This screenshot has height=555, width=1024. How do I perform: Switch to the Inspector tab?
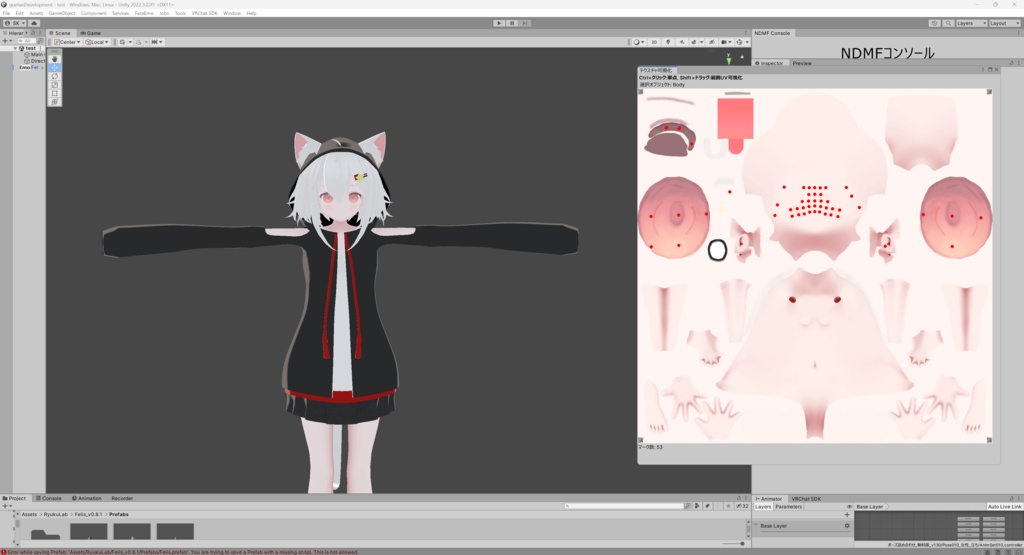[x=769, y=63]
